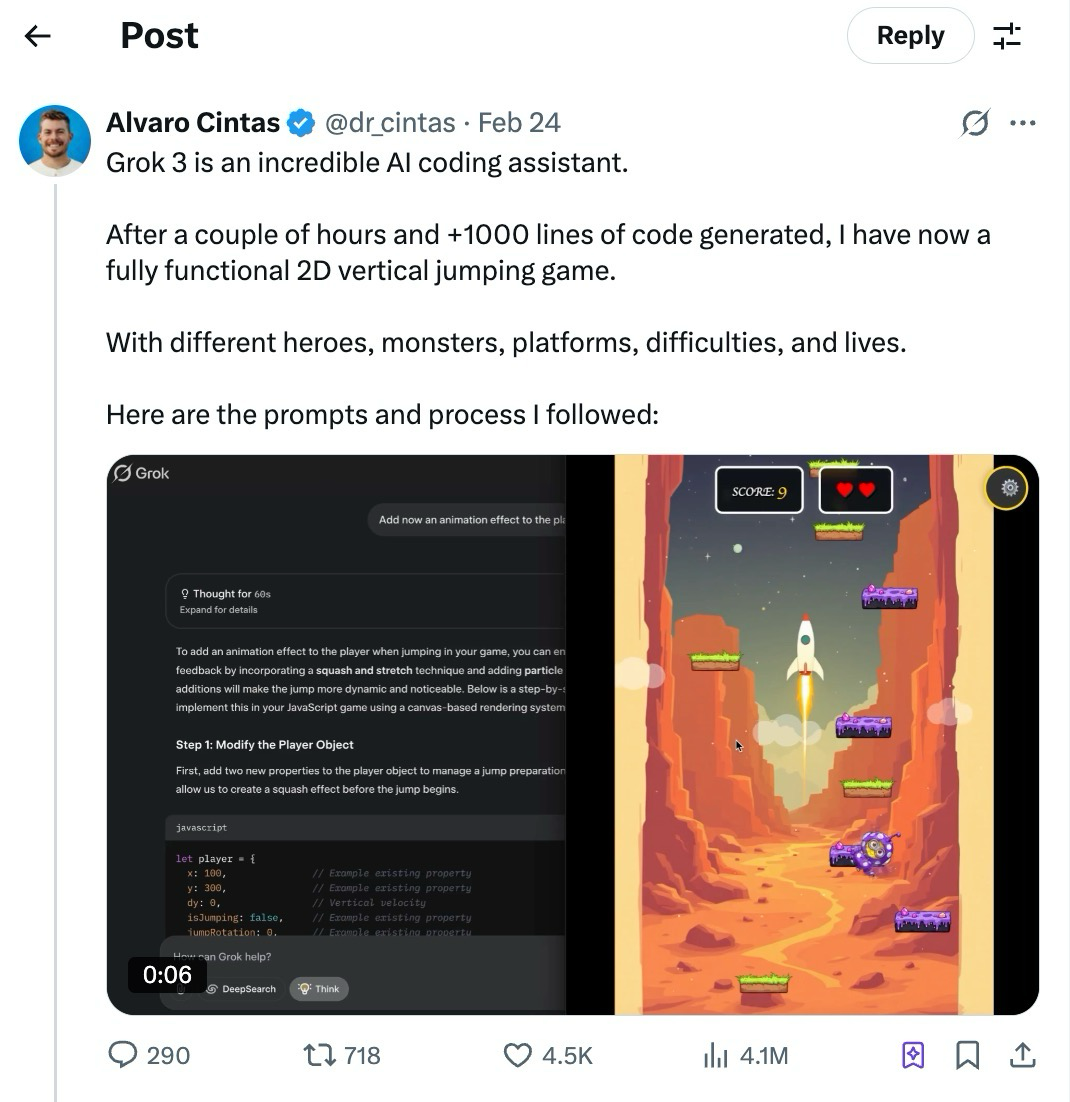The height and width of the screenshot is (1102, 1070).
Task: Click the Reply button at top
Action: tap(910, 35)
